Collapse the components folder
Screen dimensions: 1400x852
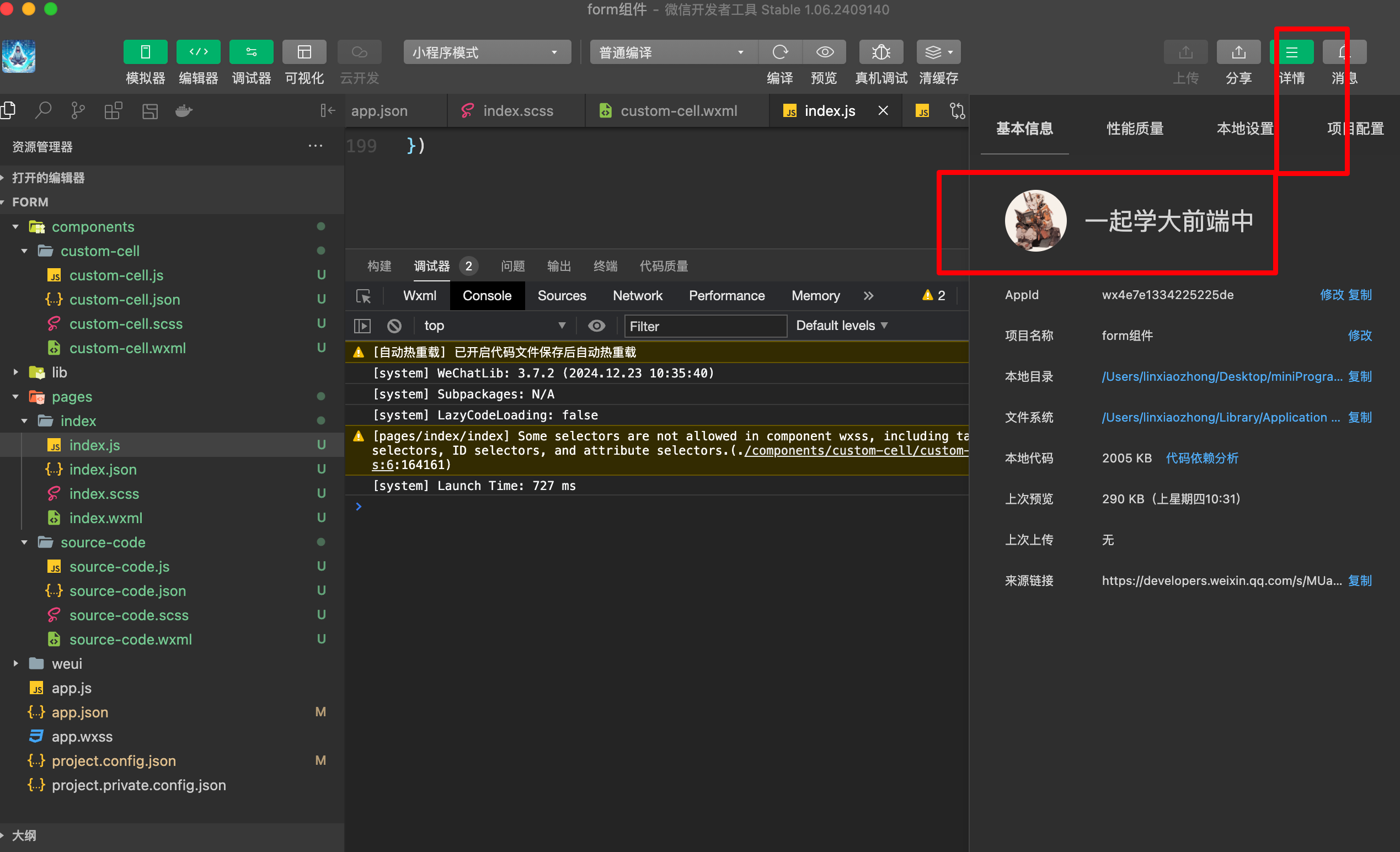[x=172, y=226]
